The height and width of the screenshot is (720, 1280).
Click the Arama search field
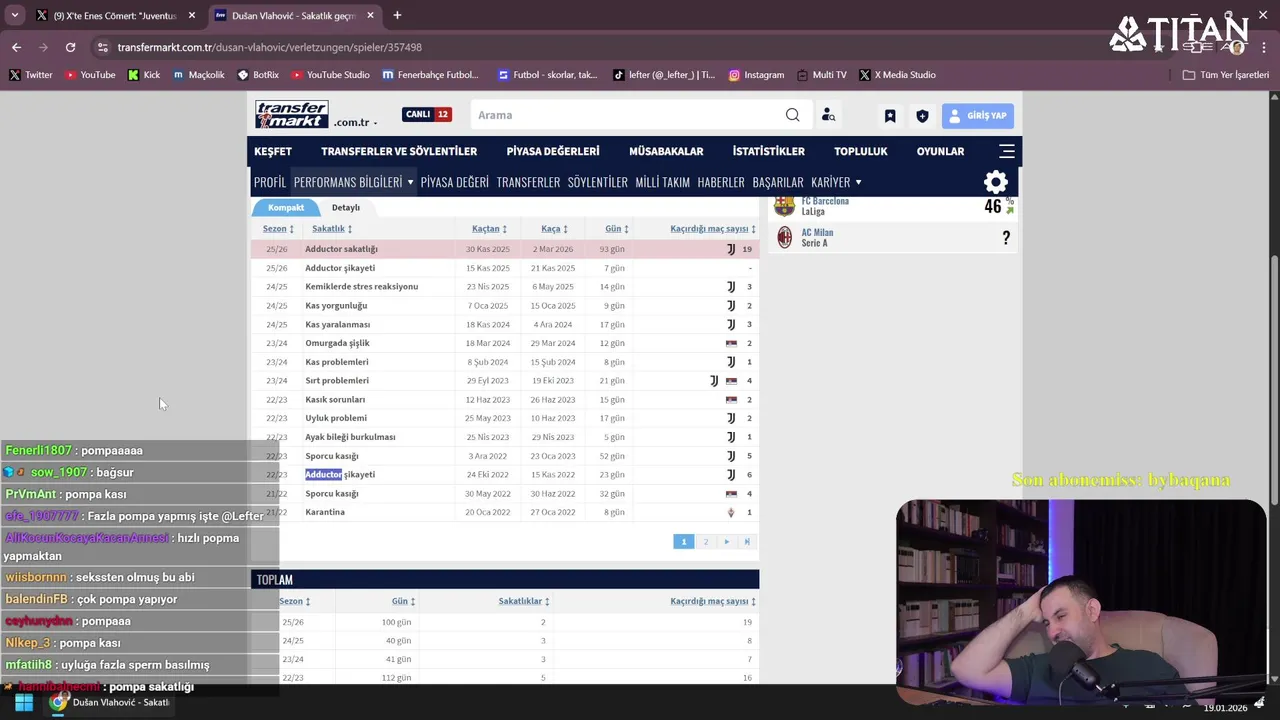(x=630, y=115)
